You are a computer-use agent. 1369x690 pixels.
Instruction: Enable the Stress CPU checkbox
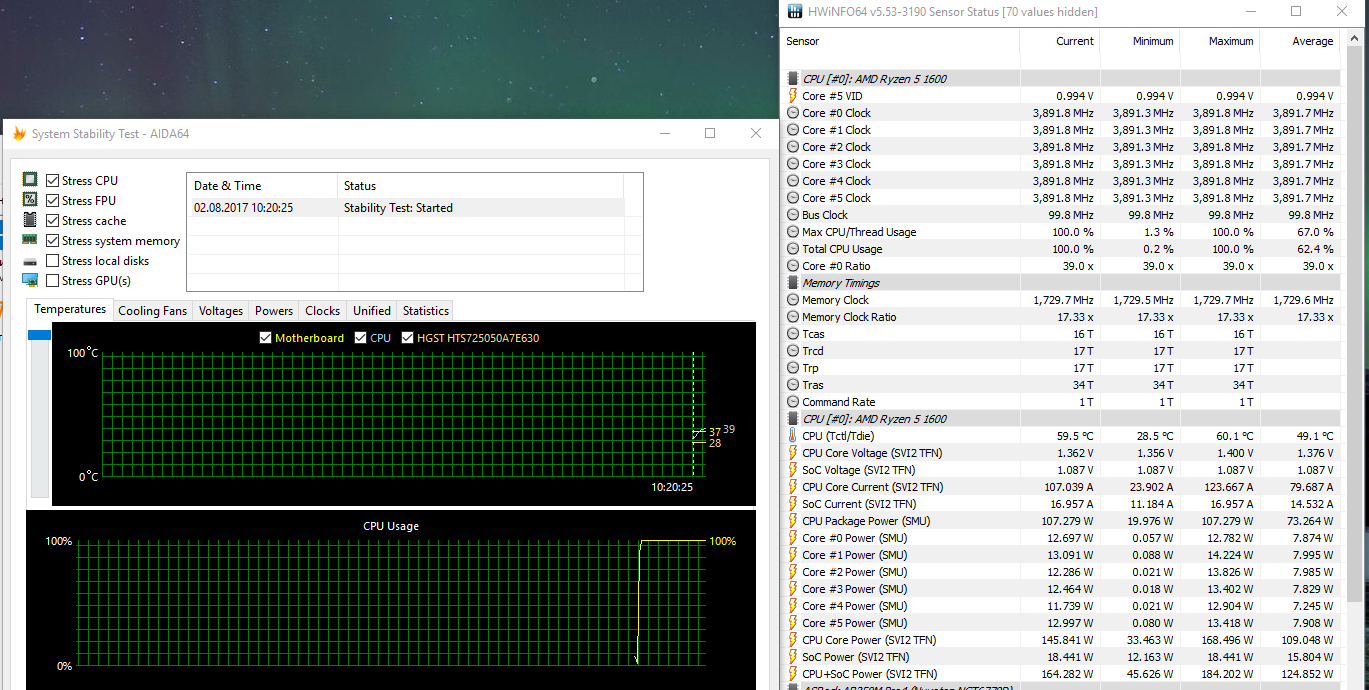[53, 181]
